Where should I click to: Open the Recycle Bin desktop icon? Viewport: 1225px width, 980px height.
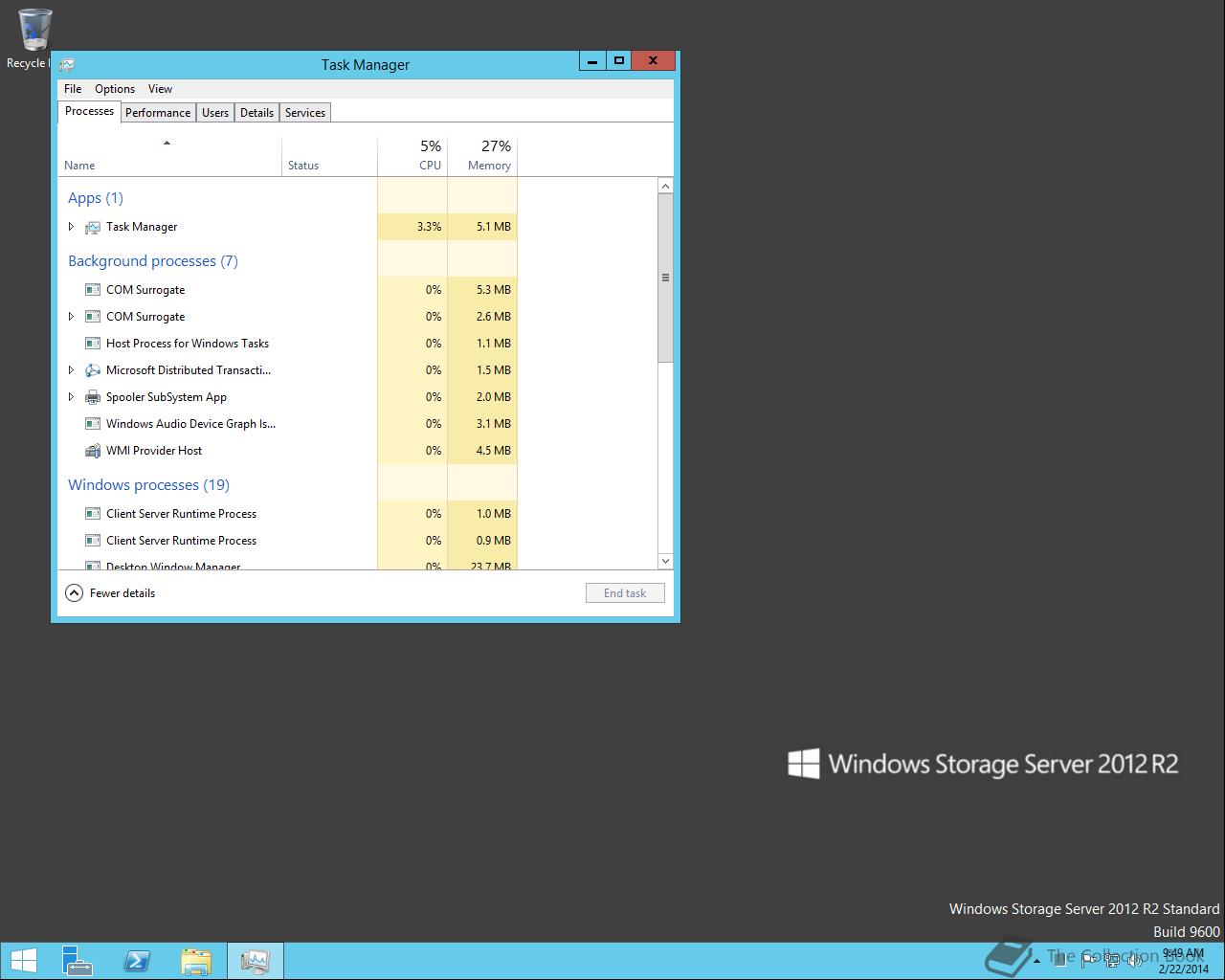coord(33,38)
